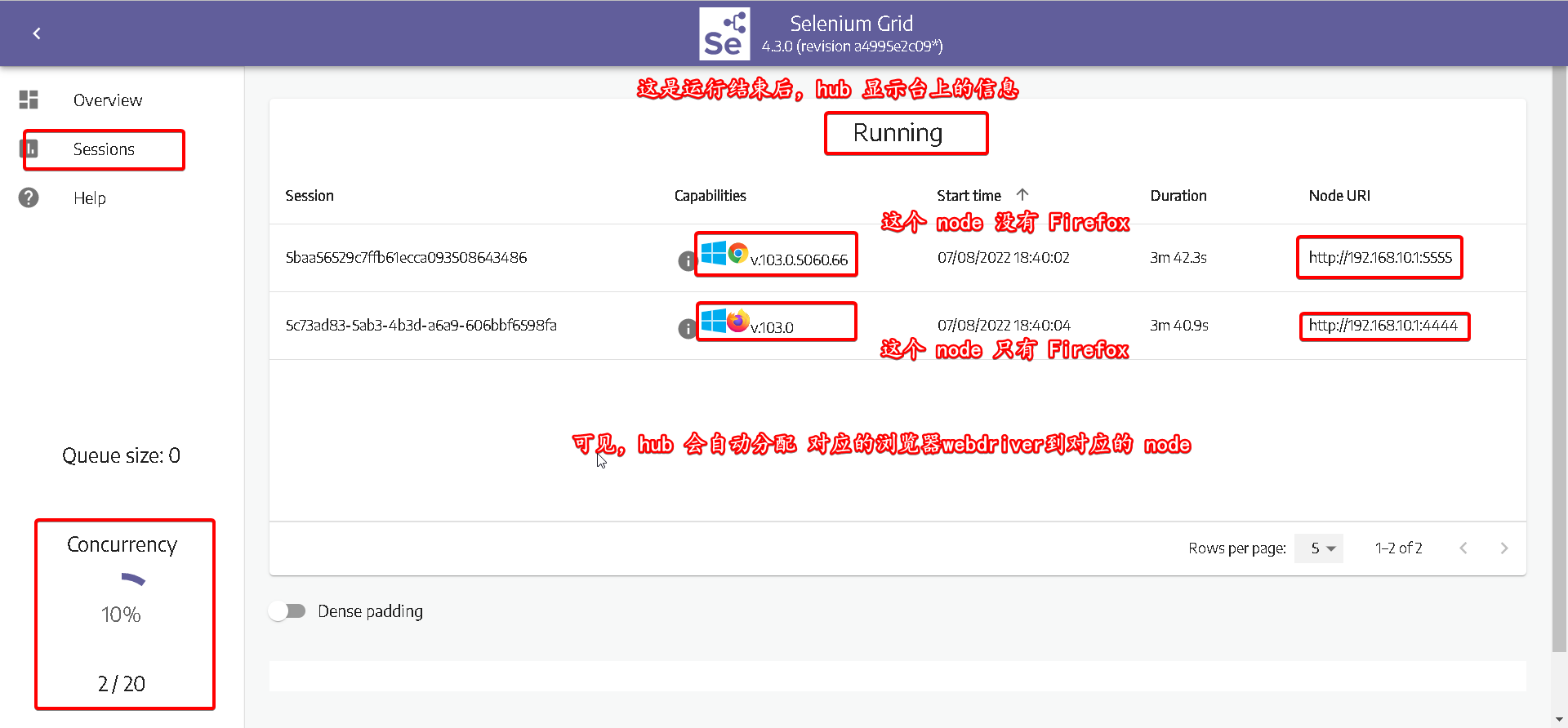This screenshot has height=728, width=1568.
Task: Click the Queue size: 0 label
Action: [x=122, y=455]
